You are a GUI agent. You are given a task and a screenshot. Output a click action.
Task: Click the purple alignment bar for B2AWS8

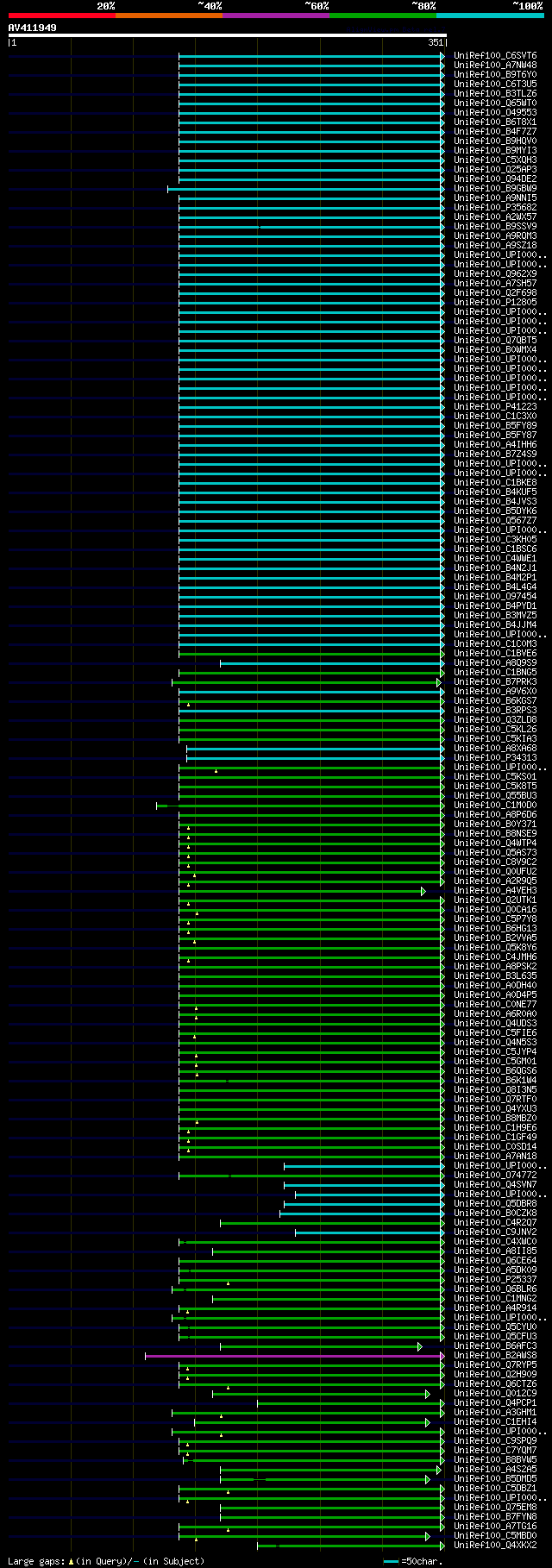295,1356
